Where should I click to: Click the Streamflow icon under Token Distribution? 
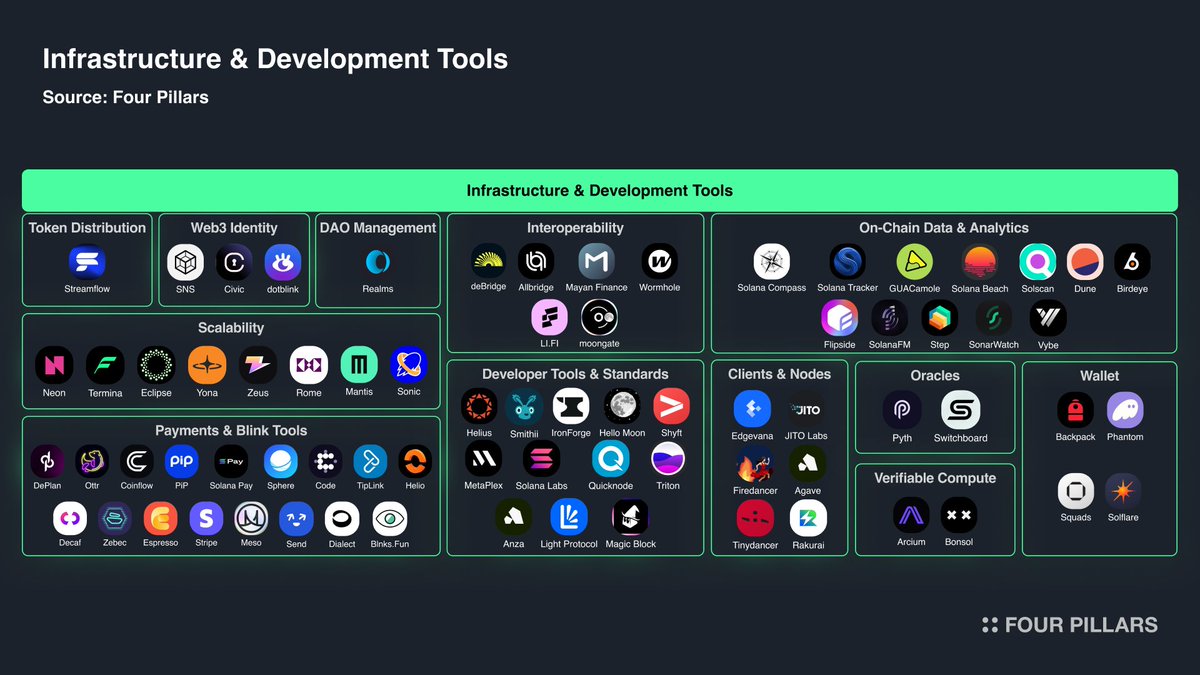pos(87,263)
